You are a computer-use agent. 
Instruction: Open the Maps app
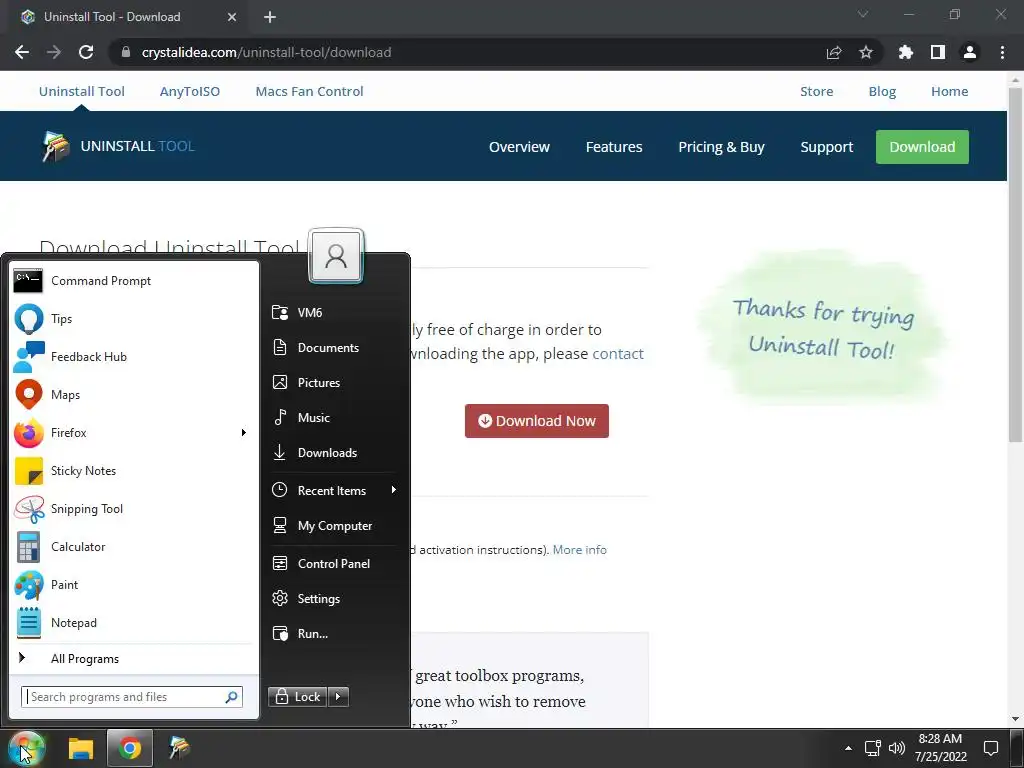click(x=133, y=394)
